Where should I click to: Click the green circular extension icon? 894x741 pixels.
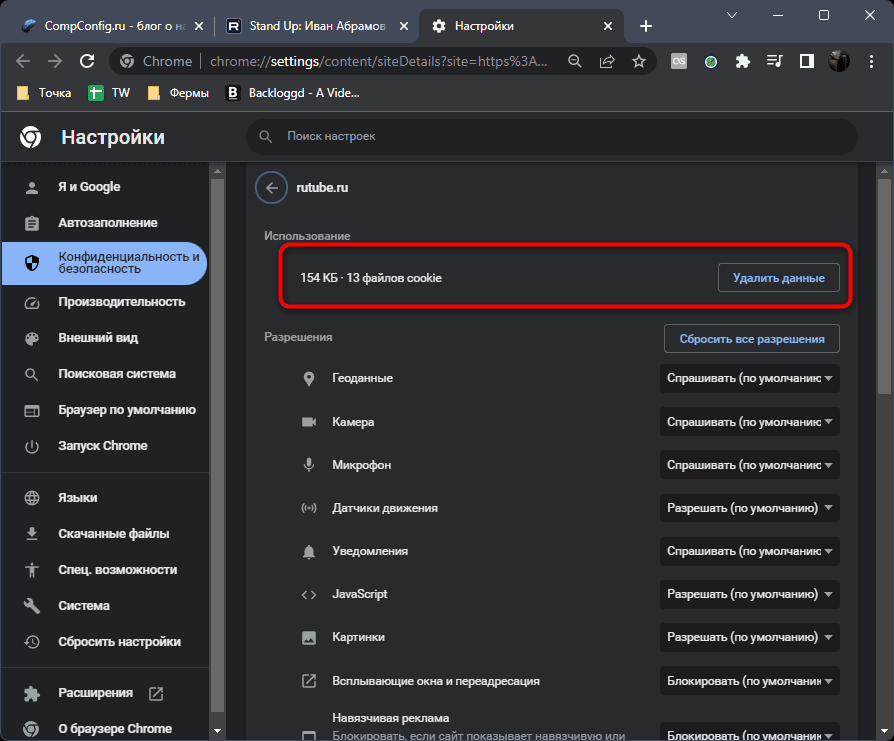coord(710,61)
